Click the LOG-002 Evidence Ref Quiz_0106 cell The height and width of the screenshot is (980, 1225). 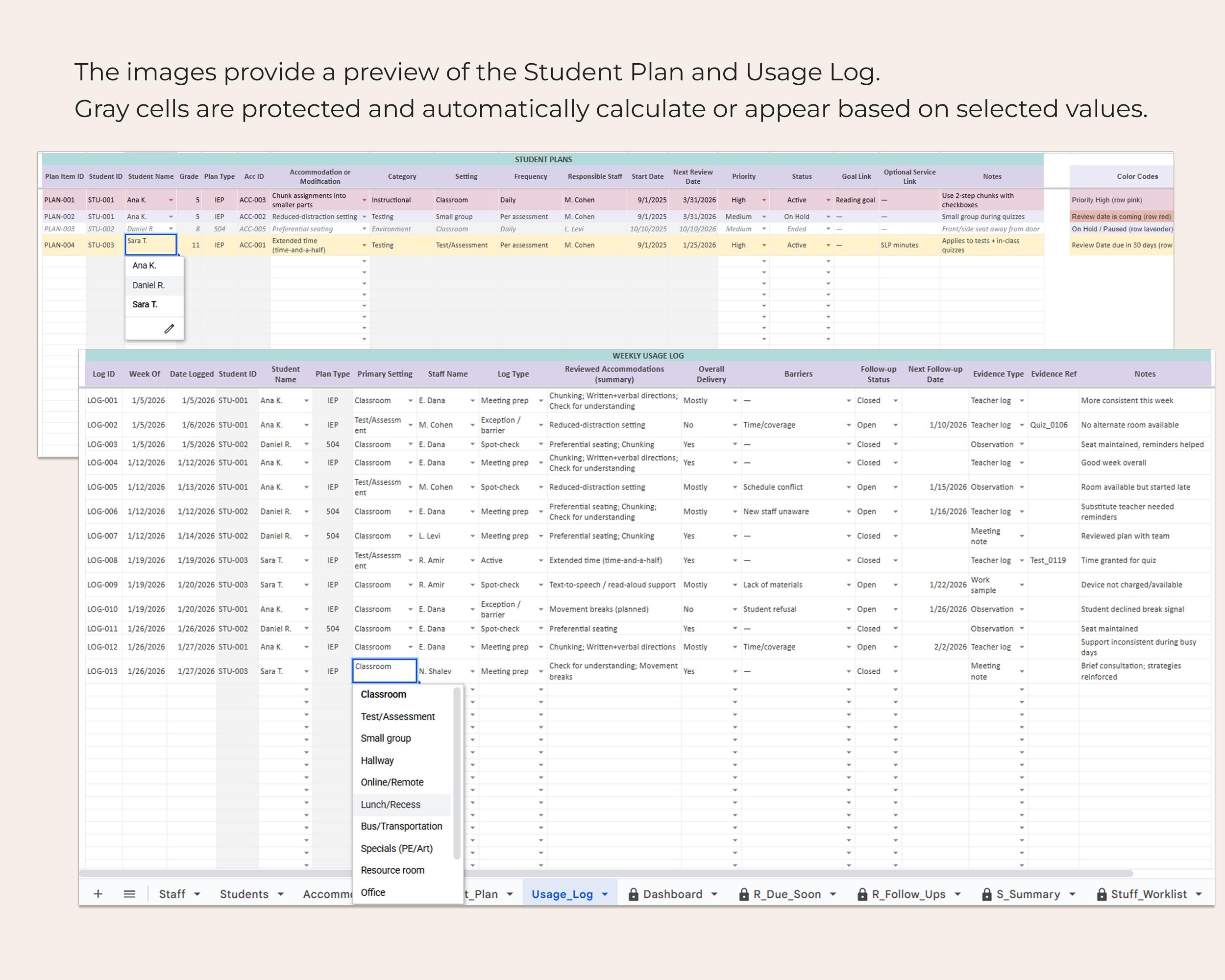1053,425
